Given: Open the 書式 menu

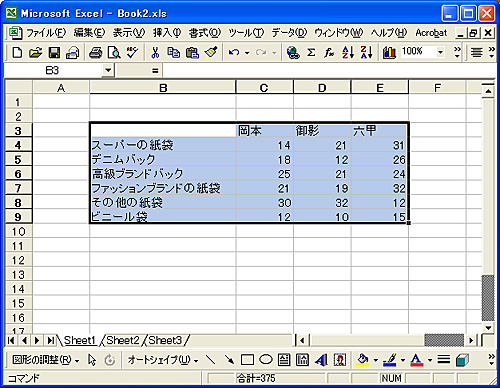Looking at the screenshot, I should pos(205,33).
